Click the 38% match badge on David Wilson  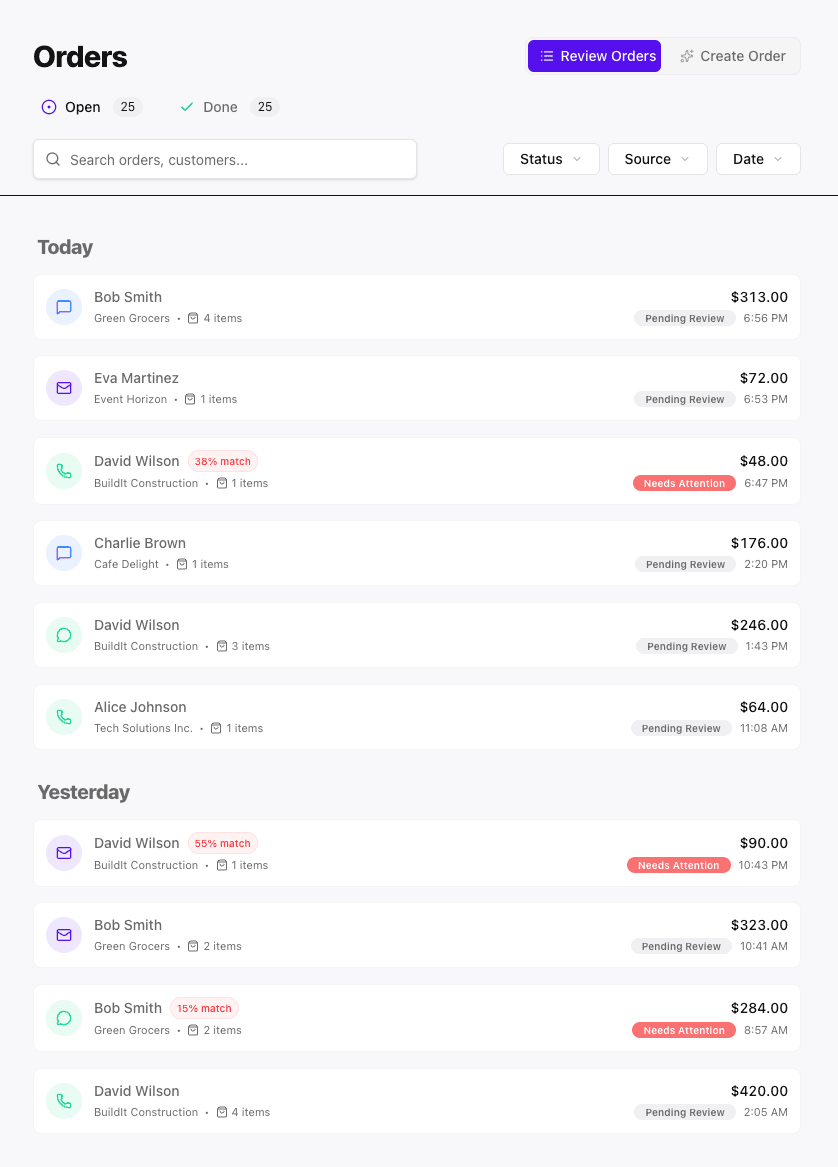223,462
